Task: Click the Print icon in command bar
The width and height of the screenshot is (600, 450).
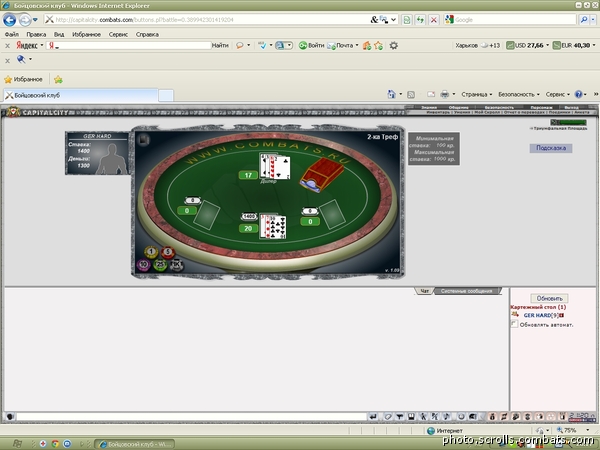Action: click(444, 94)
